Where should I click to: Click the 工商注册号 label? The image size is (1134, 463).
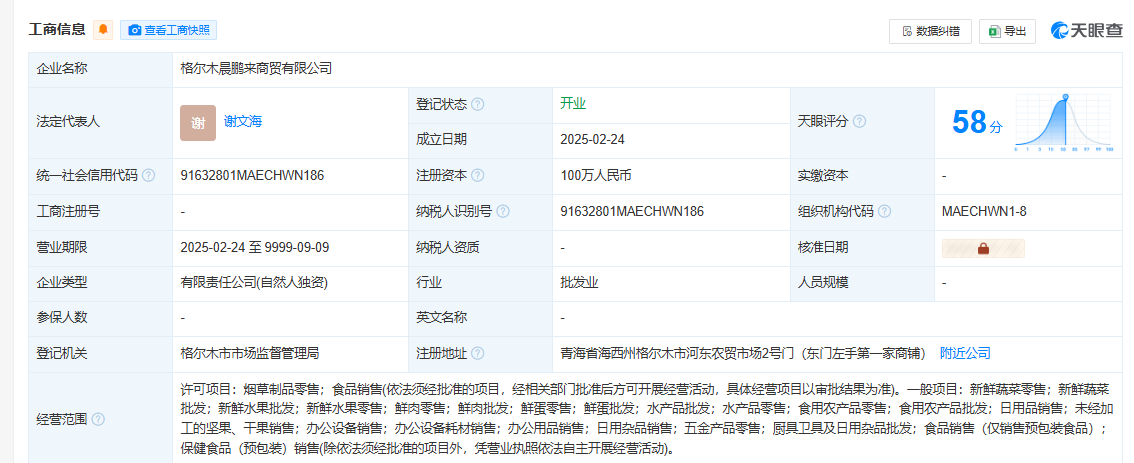point(68,212)
